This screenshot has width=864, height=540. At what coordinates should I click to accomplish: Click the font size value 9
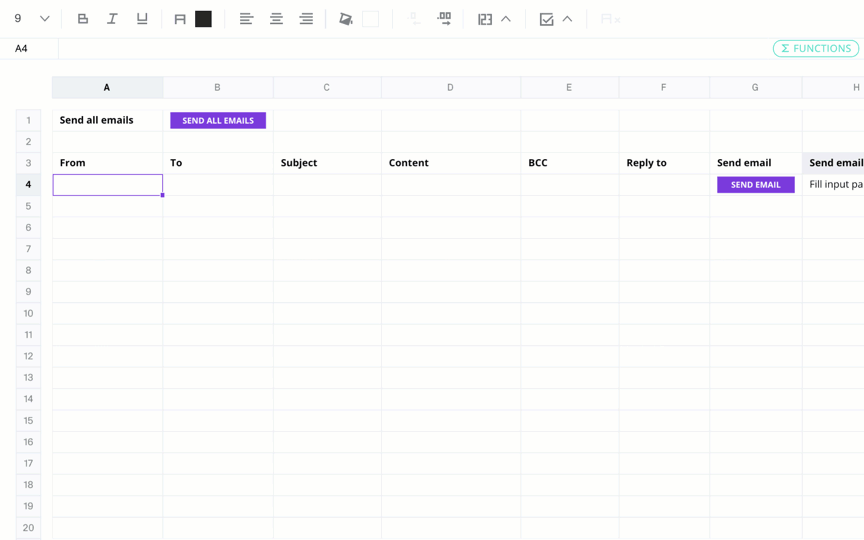[18, 19]
